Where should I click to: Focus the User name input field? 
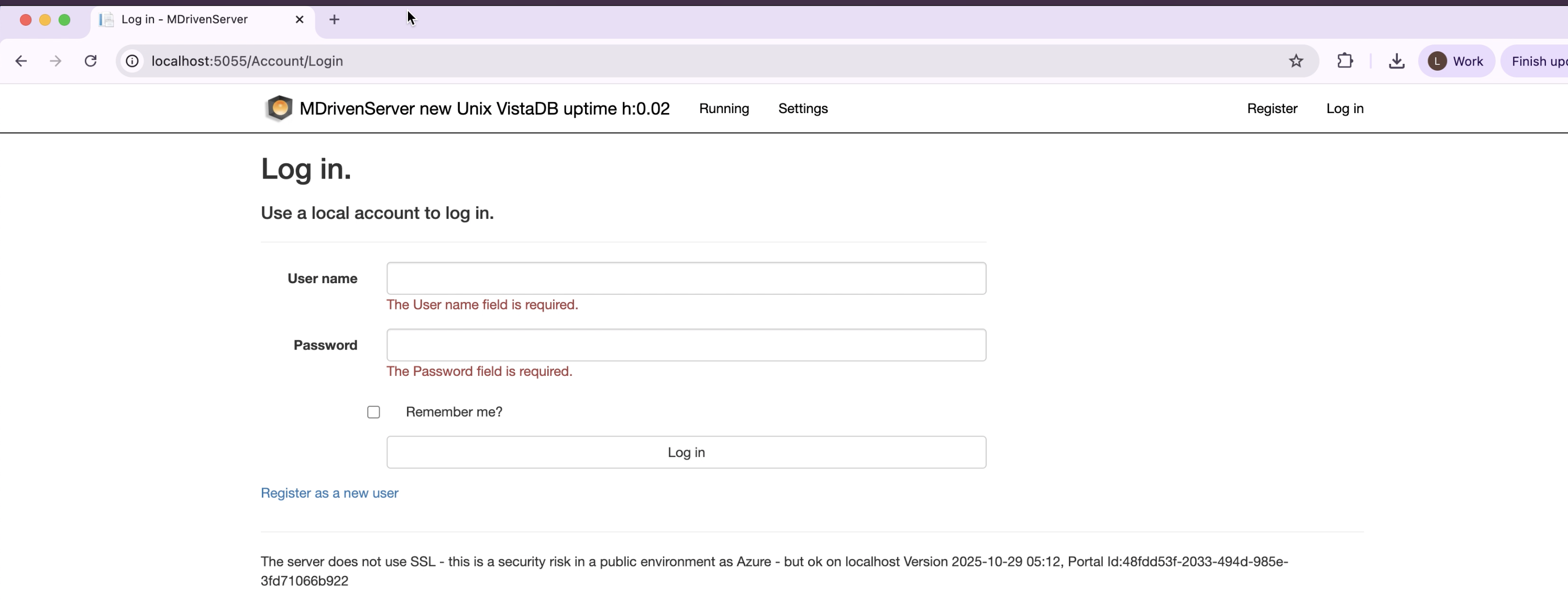click(x=686, y=278)
